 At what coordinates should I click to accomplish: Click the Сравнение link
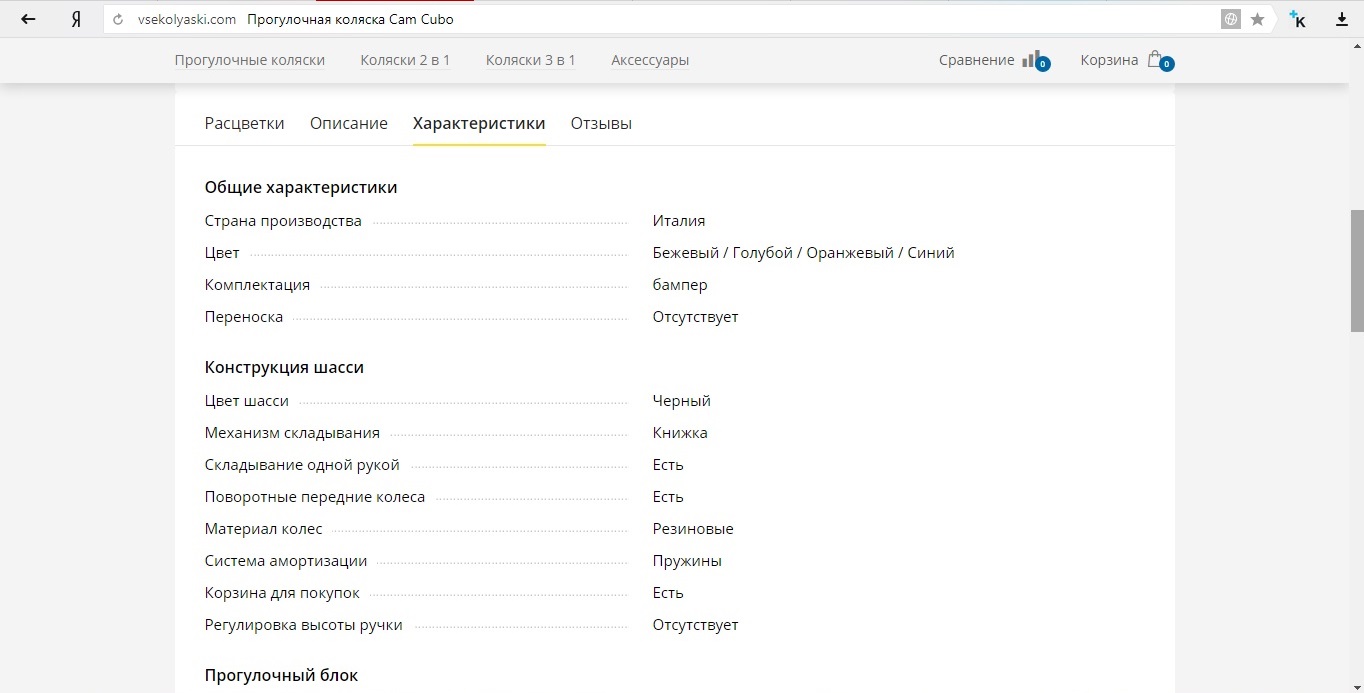pyautogui.click(x=977, y=60)
